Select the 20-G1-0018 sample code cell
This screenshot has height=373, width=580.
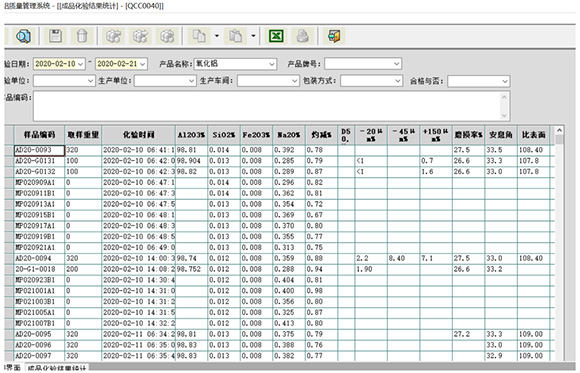(x=39, y=269)
